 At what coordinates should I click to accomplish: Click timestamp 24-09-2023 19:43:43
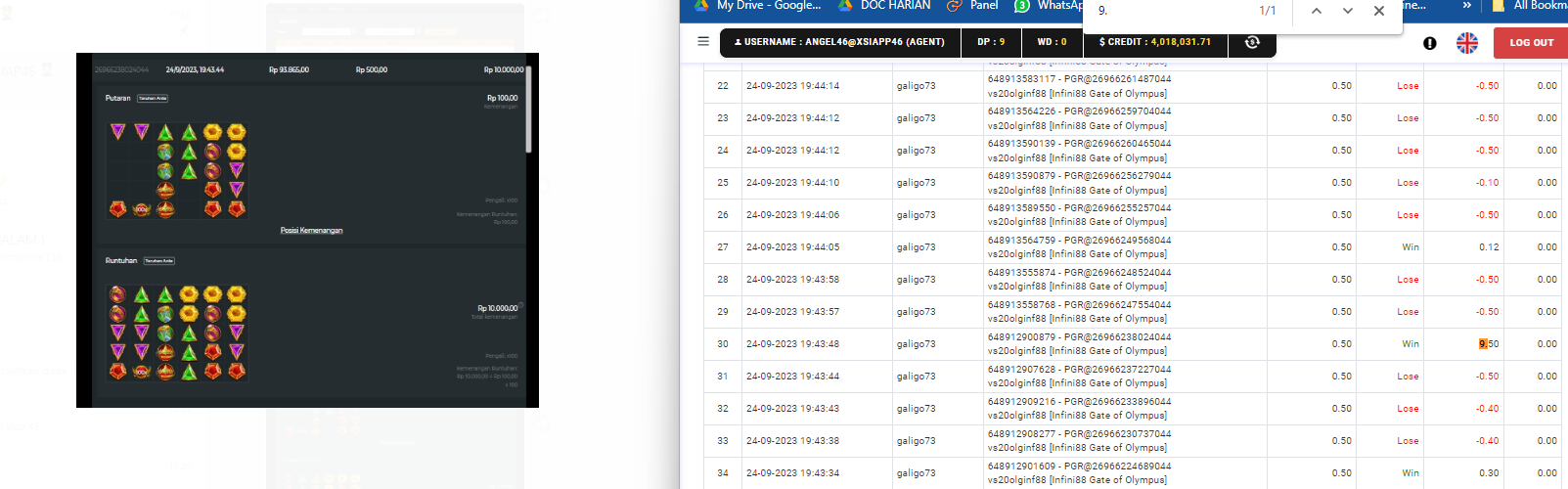coord(792,409)
